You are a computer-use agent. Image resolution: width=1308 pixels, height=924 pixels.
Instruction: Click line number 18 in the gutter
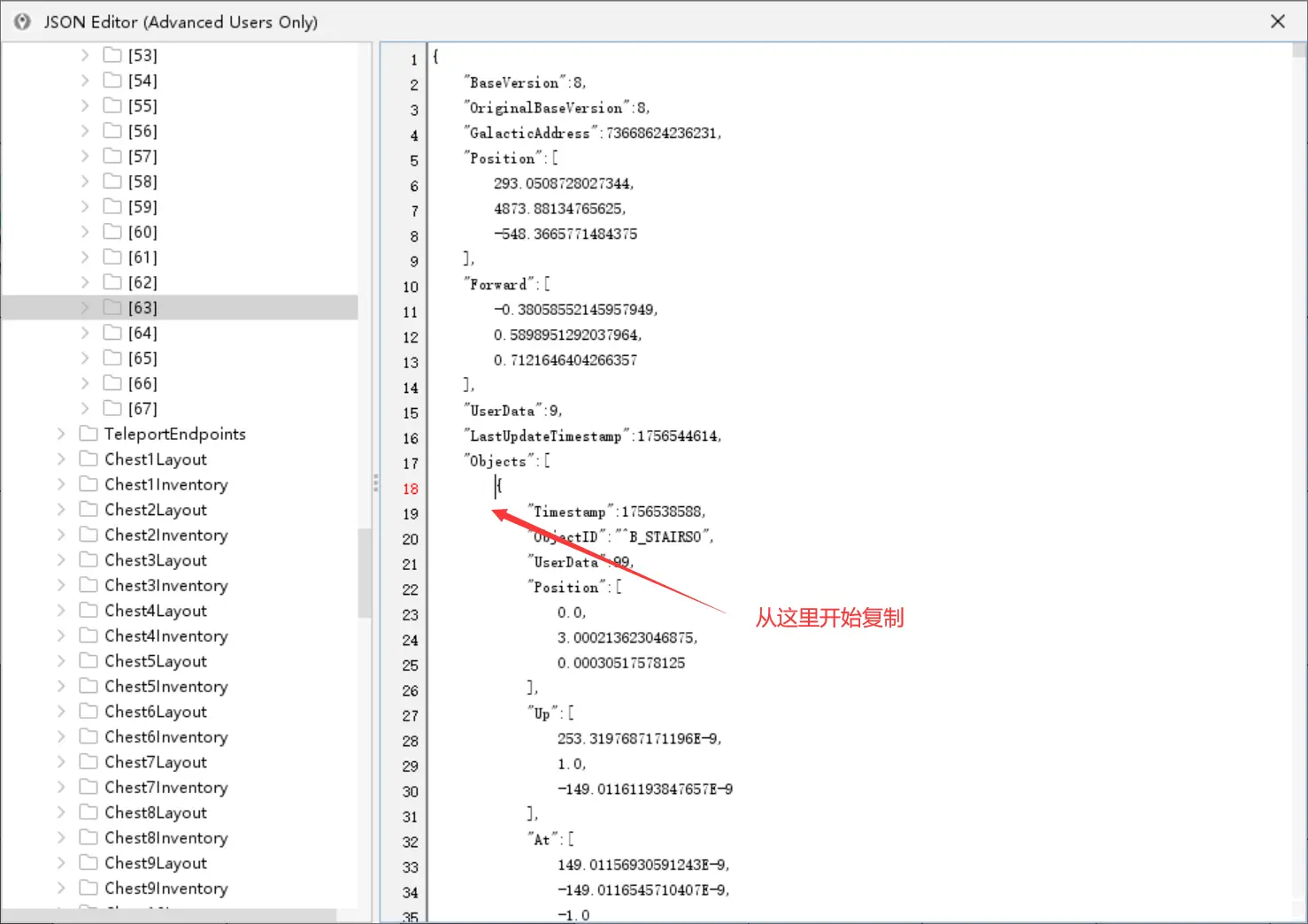411,489
